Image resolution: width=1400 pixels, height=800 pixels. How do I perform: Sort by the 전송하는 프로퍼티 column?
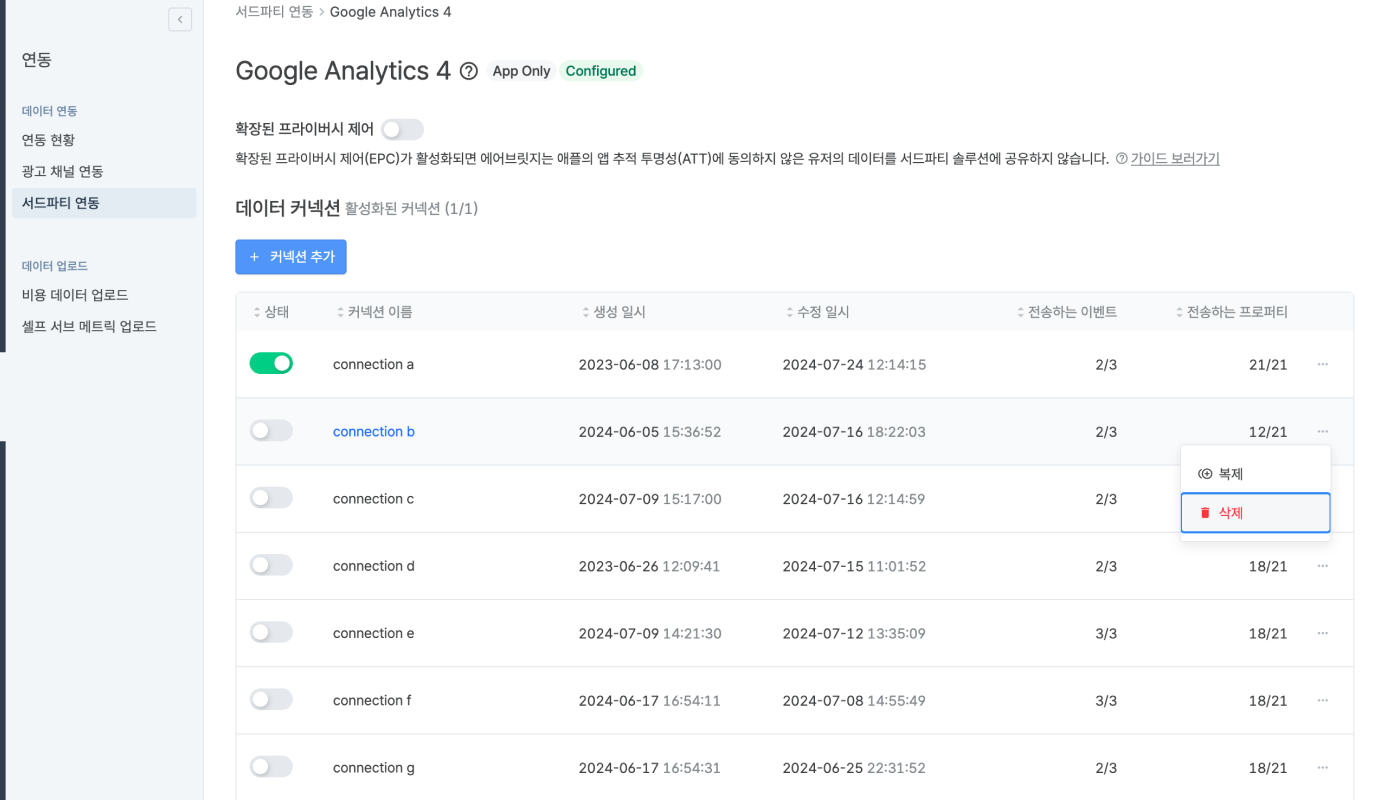[x=1231, y=312]
